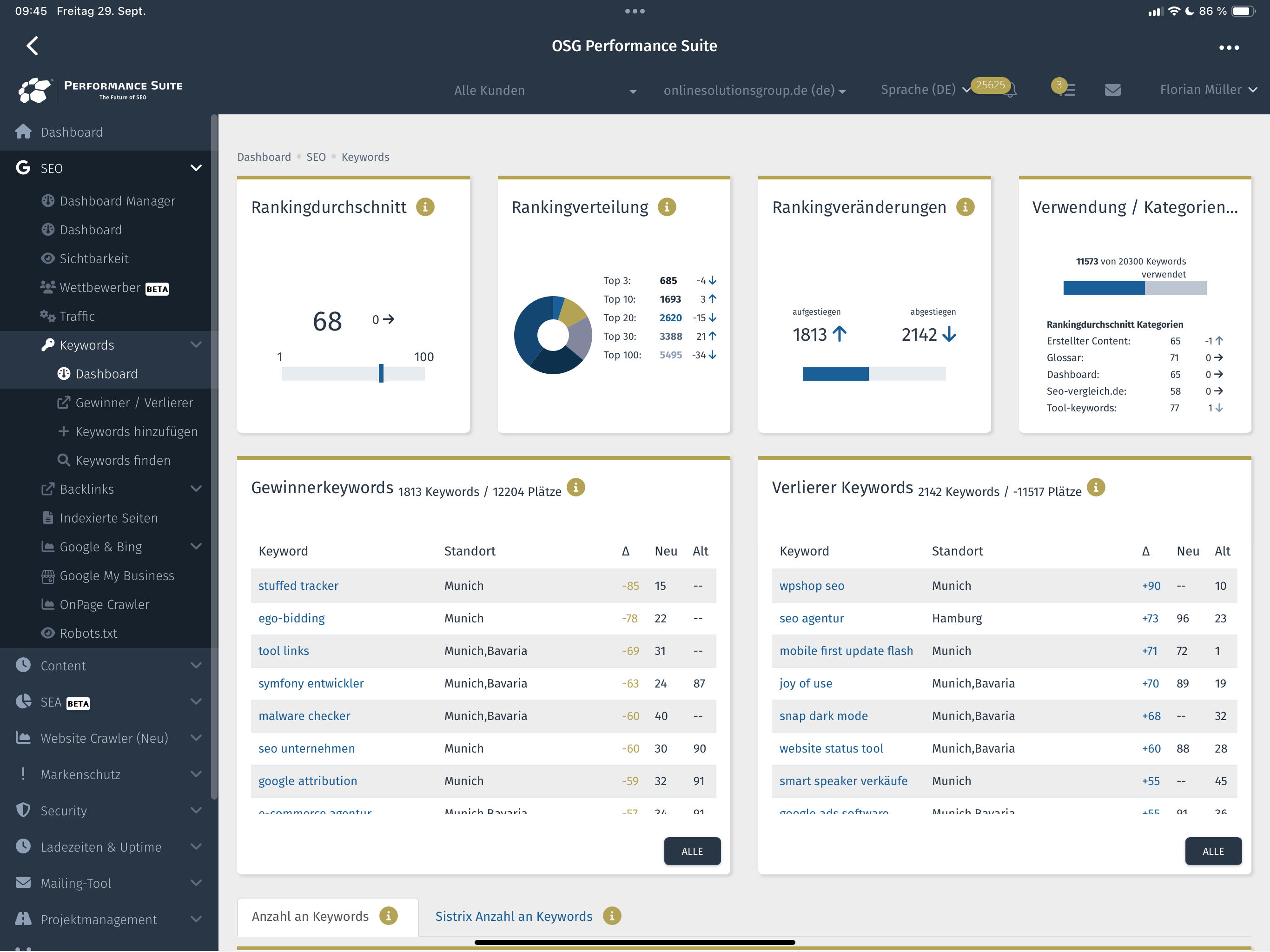The image size is (1270, 952).
Task: Click the Verlierer Keywords info icon
Action: click(1096, 487)
